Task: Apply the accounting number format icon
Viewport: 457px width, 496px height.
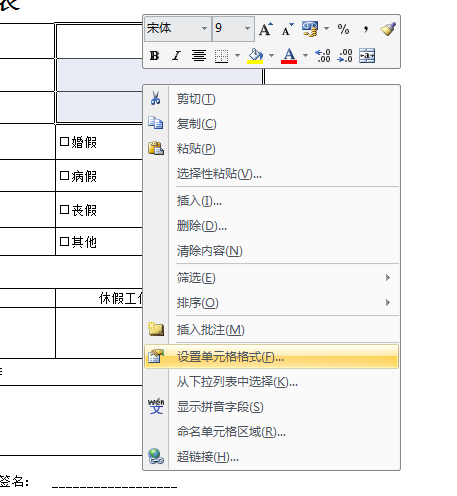Action: pos(310,29)
